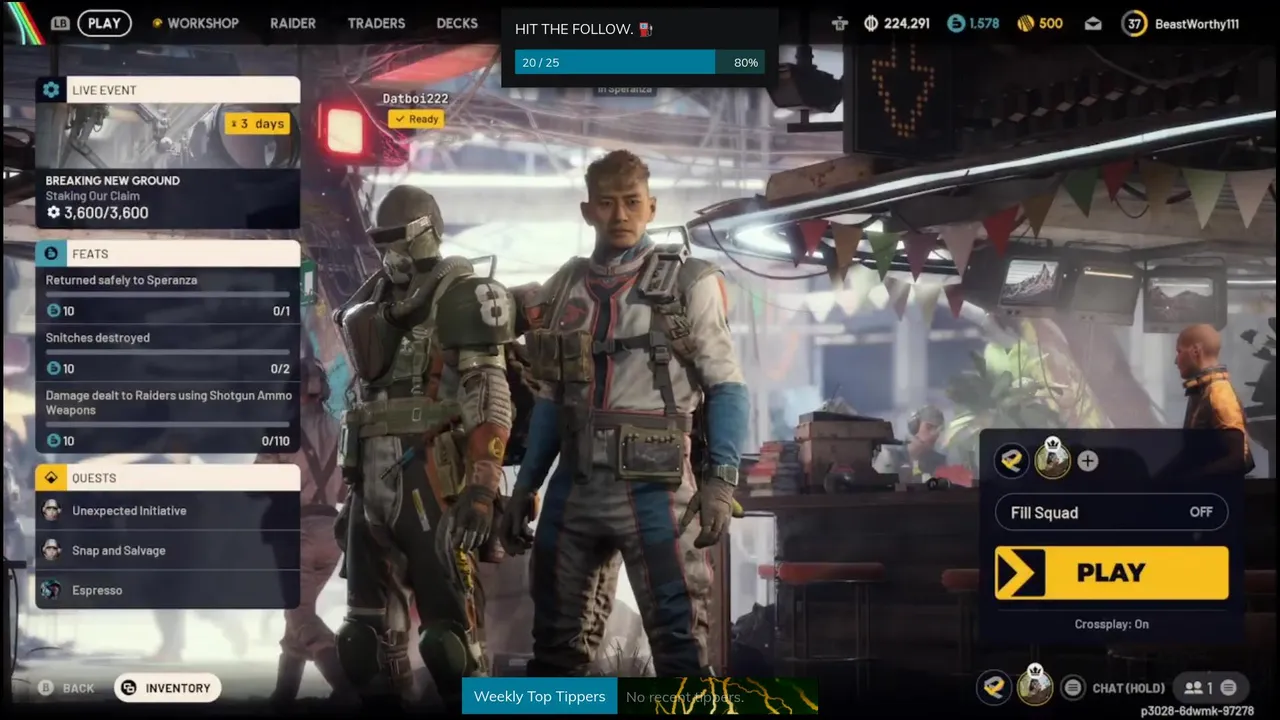Viewport: 1280px width, 720px height.
Task: Click the shop stand icon in top bar
Action: [840, 23]
